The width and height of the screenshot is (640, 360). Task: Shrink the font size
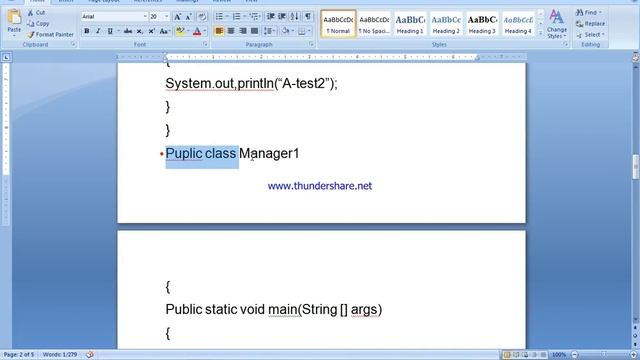[x=189, y=17]
